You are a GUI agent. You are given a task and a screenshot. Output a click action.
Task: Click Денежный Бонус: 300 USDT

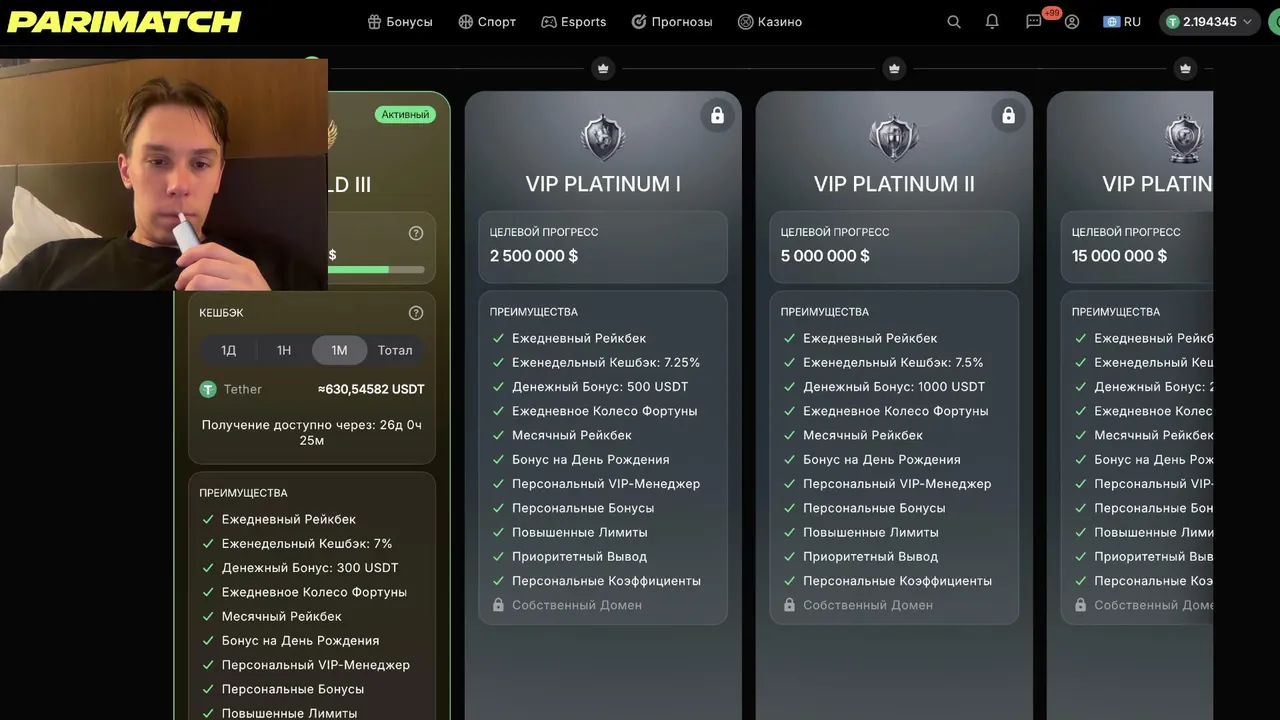[310, 567]
